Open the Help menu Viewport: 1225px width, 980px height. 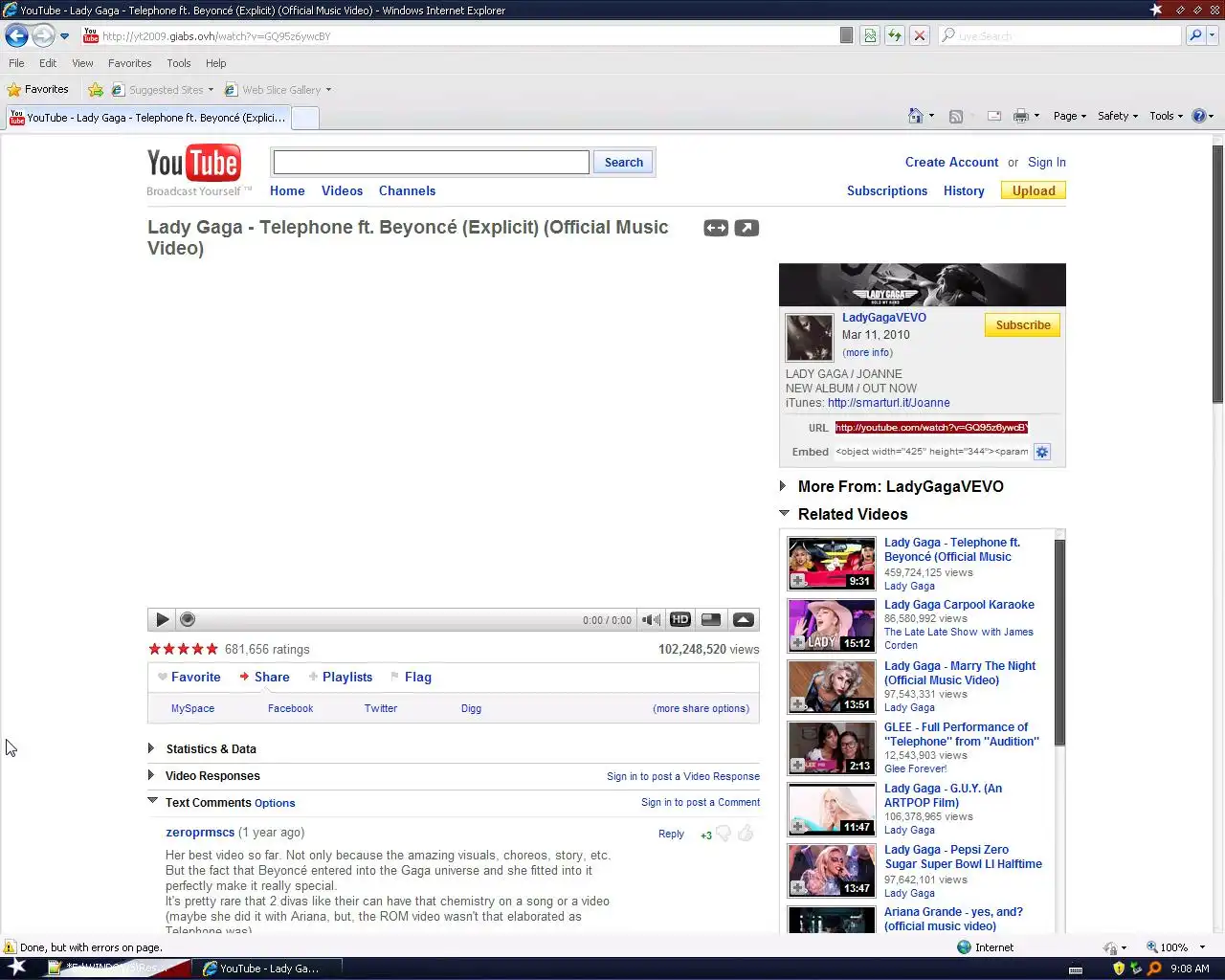tap(216, 63)
